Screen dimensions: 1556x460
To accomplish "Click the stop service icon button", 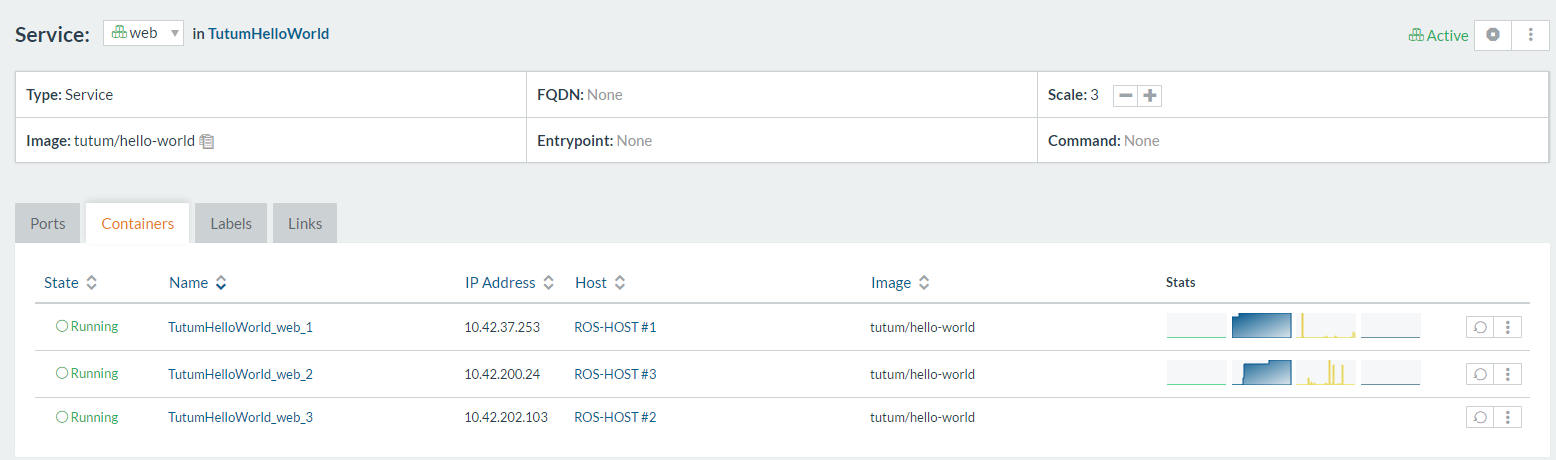I will coord(1493,34).
